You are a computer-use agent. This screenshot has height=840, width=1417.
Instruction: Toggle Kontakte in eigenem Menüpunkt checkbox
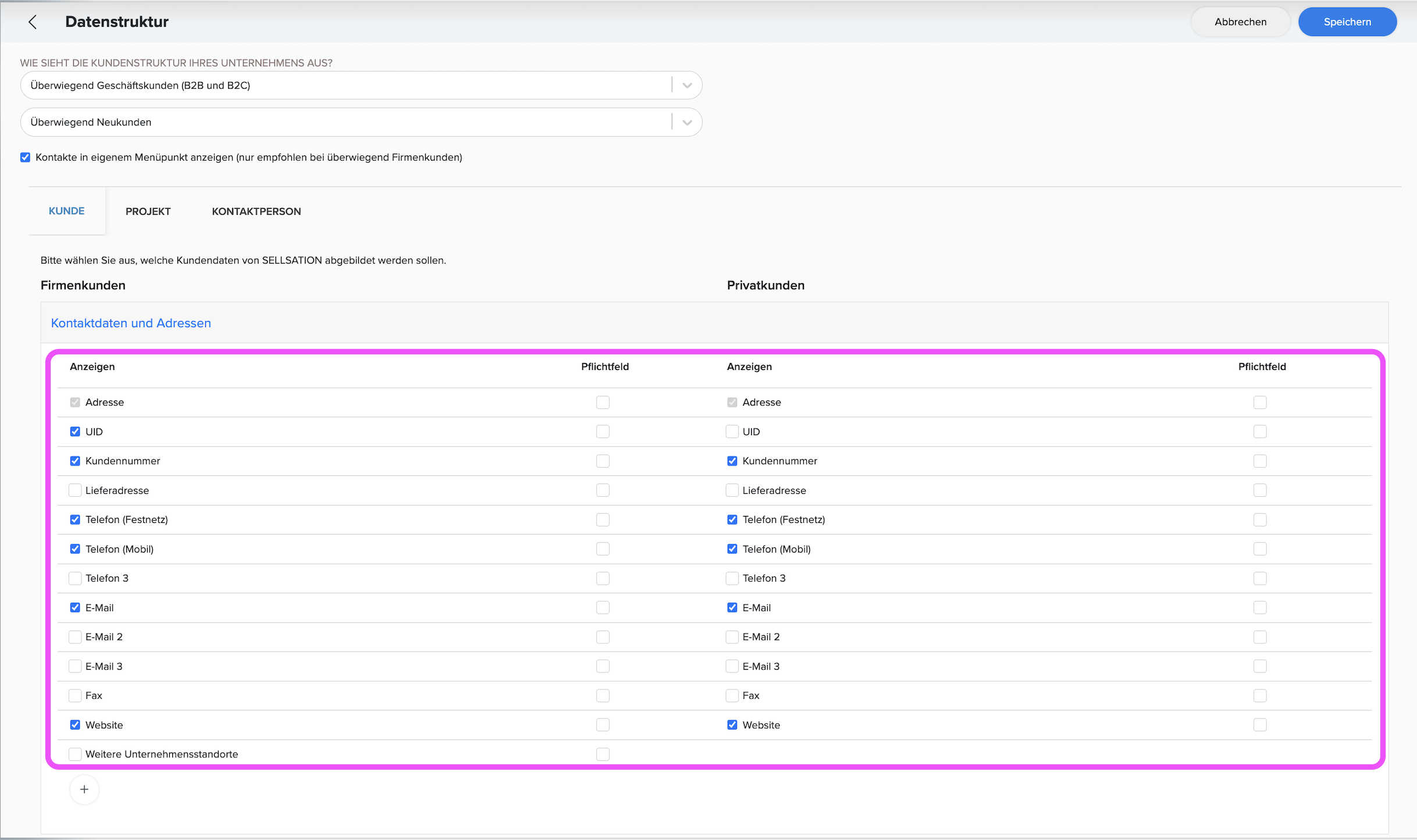pyautogui.click(x=25, y=158)
